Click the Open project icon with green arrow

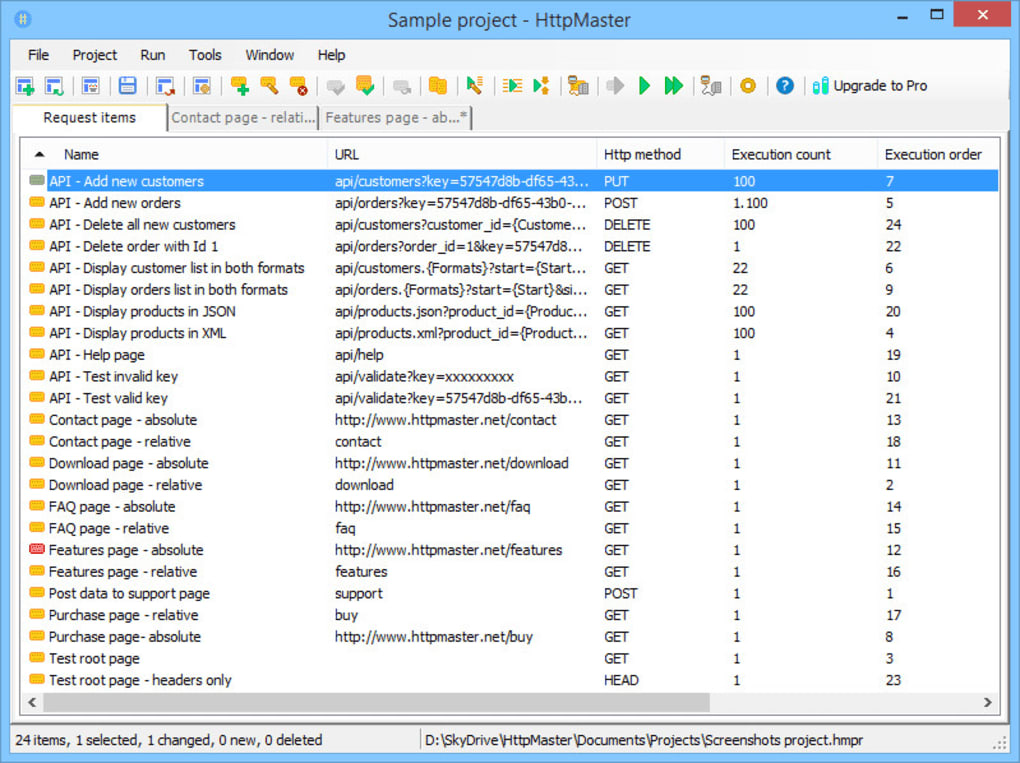(54, 86)
